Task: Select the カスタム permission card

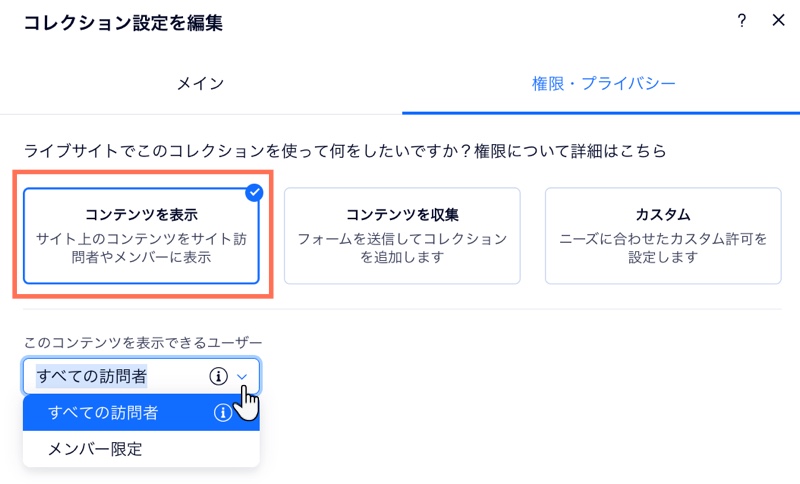Action: coord(663,236)
